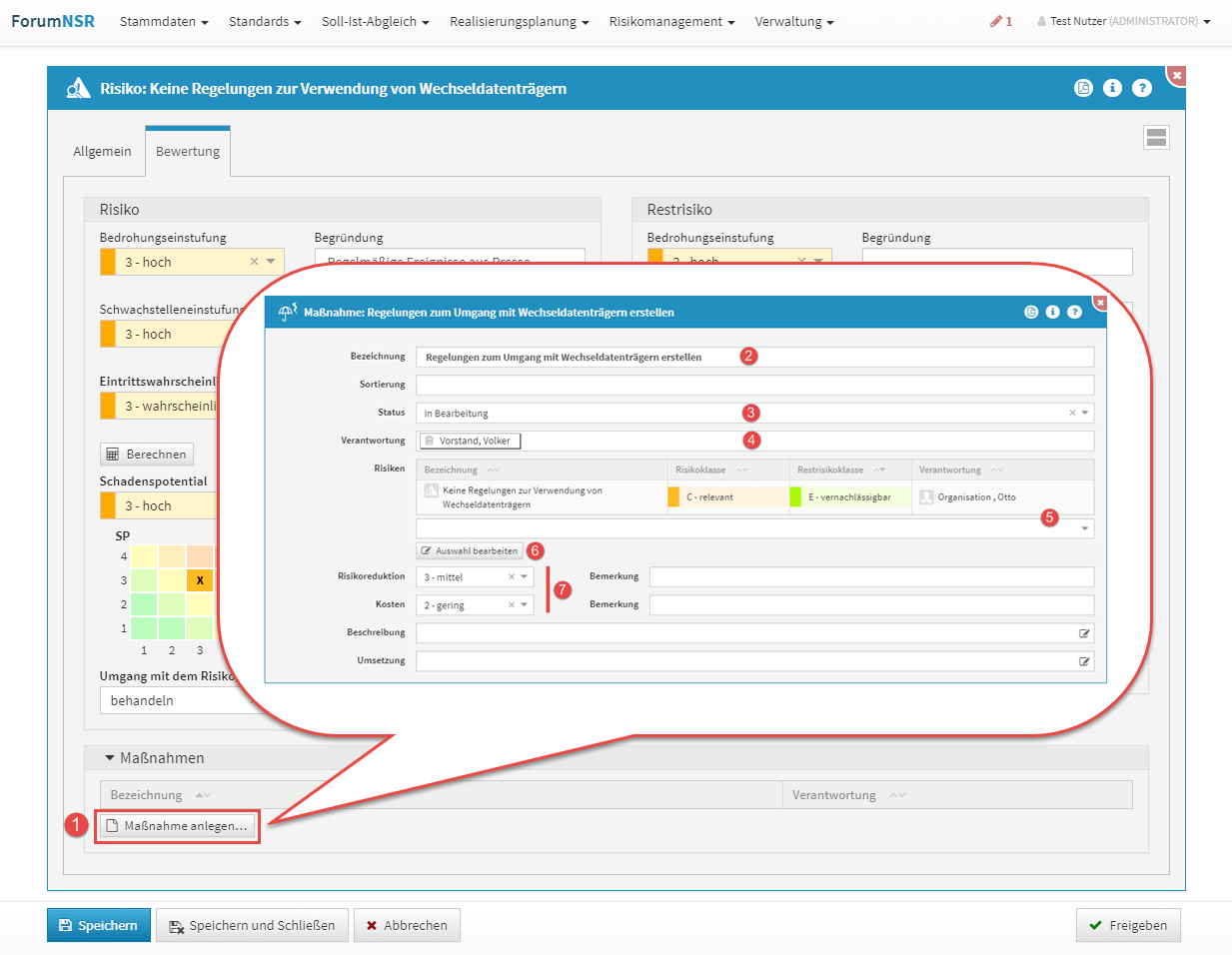Open the Risikomanagement menu
1232x955 pixels.
670,21
